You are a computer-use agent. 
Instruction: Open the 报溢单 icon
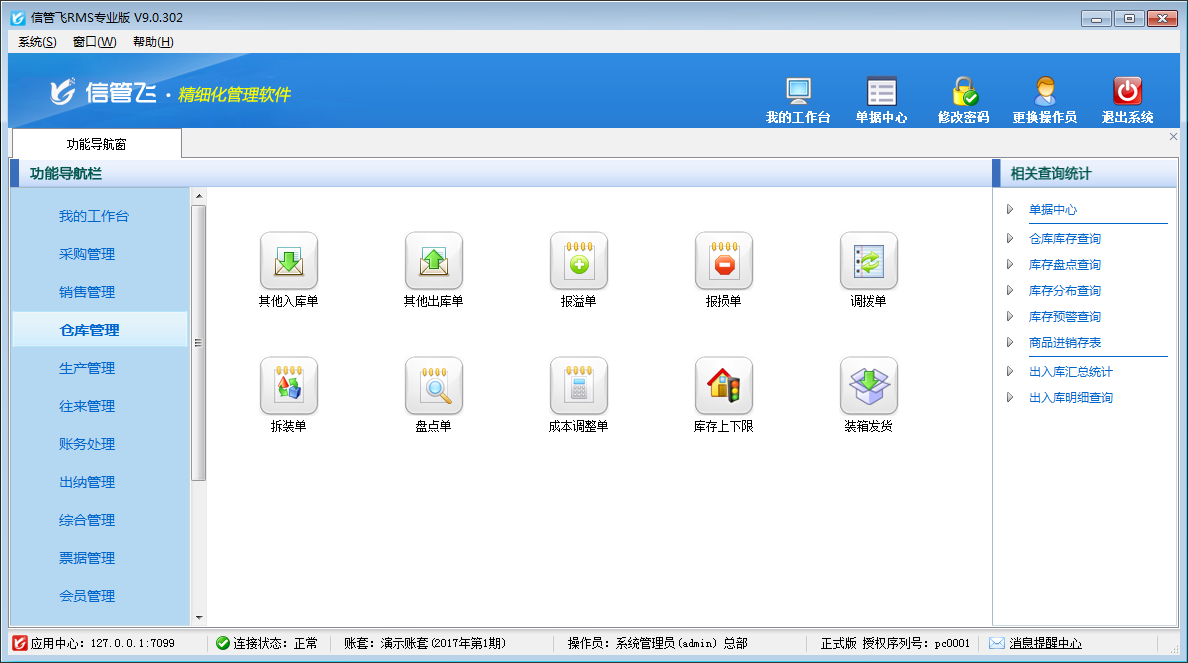coord(579,261)
